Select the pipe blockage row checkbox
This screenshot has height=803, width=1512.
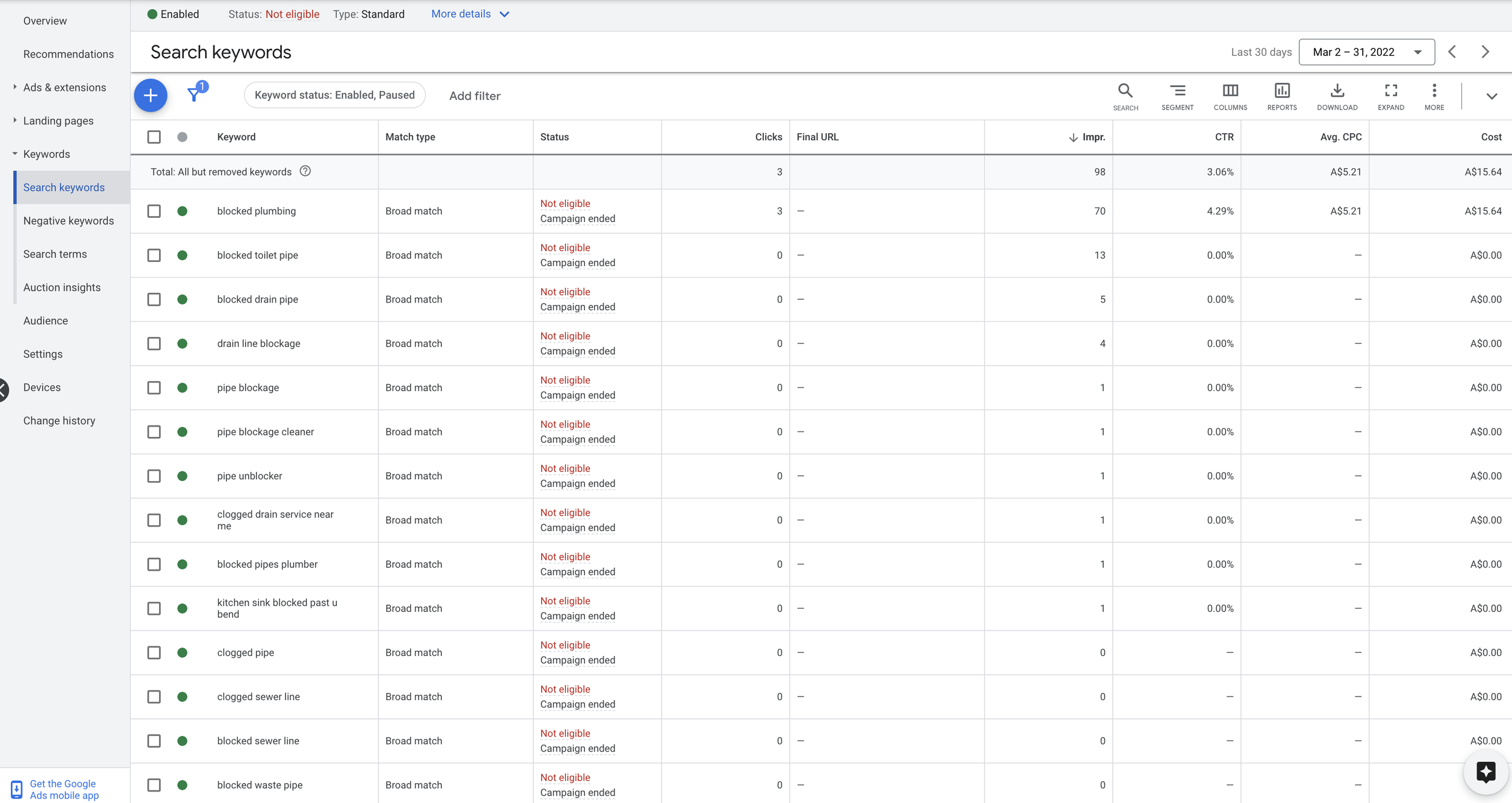(154, 388)
